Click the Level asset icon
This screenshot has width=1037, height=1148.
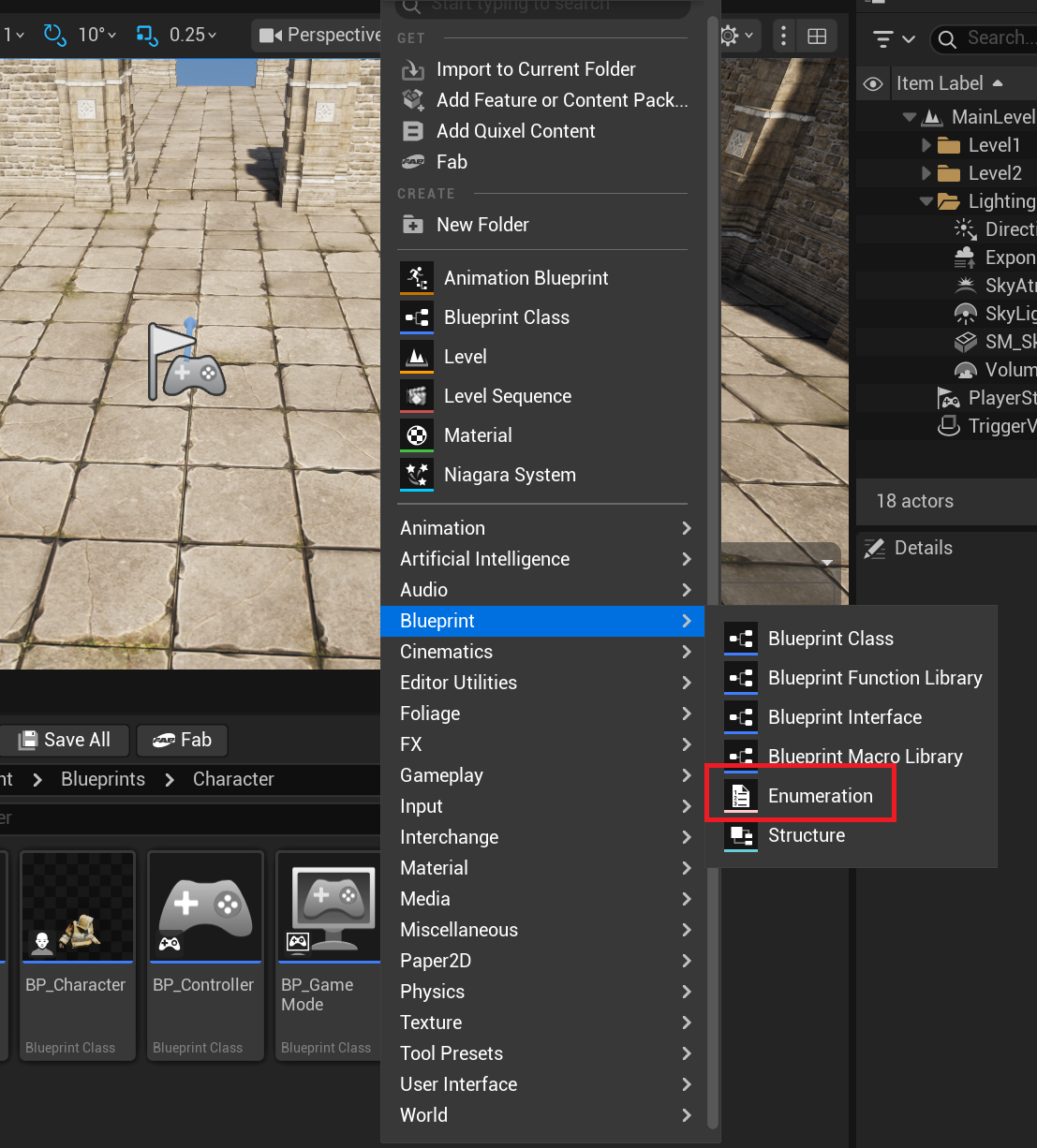[417, 357]
